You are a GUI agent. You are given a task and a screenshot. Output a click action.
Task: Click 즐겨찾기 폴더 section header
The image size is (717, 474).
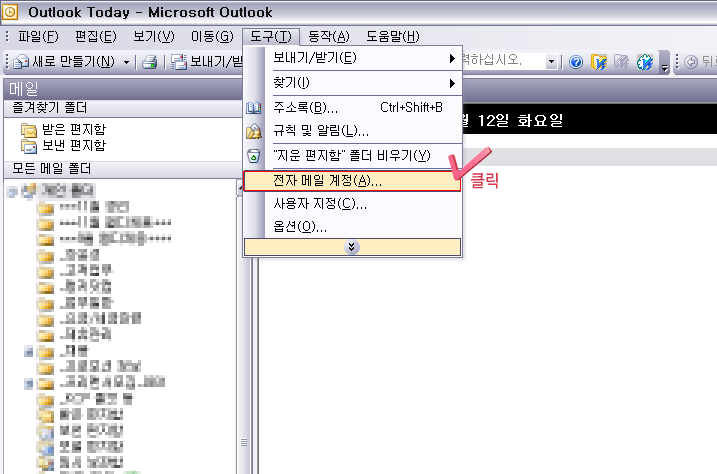(x=123, y=108)
